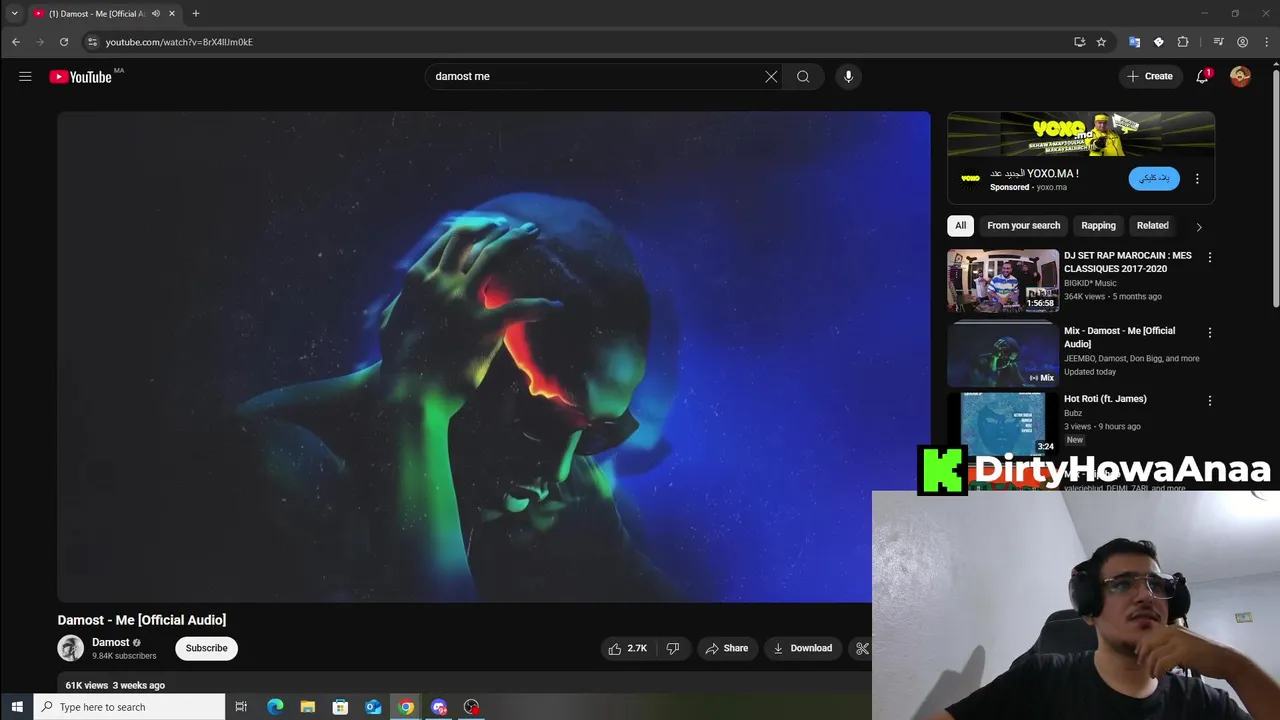Screen dimensions: 1280x720
Task: Open DJ SET RAP MAROCAIN video thumbnail
Action: 1003,280
